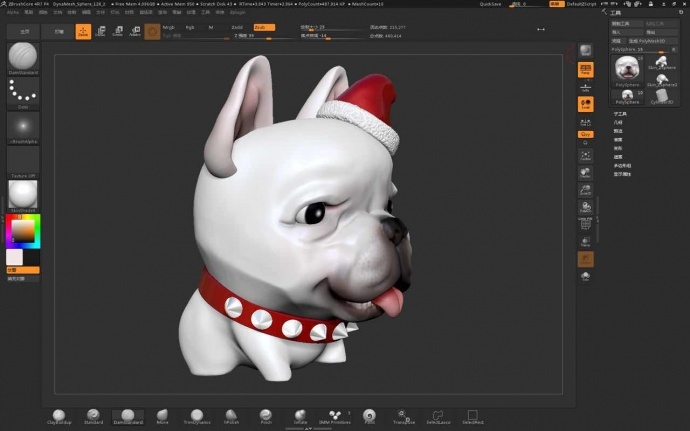Expand the 多边形组 polygroups section

point(622,166)
